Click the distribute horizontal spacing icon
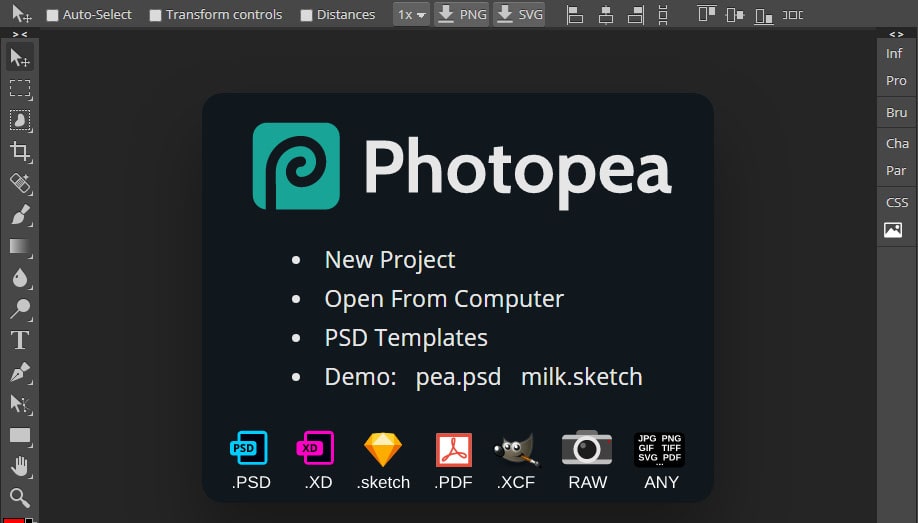 tap(793, 15)
